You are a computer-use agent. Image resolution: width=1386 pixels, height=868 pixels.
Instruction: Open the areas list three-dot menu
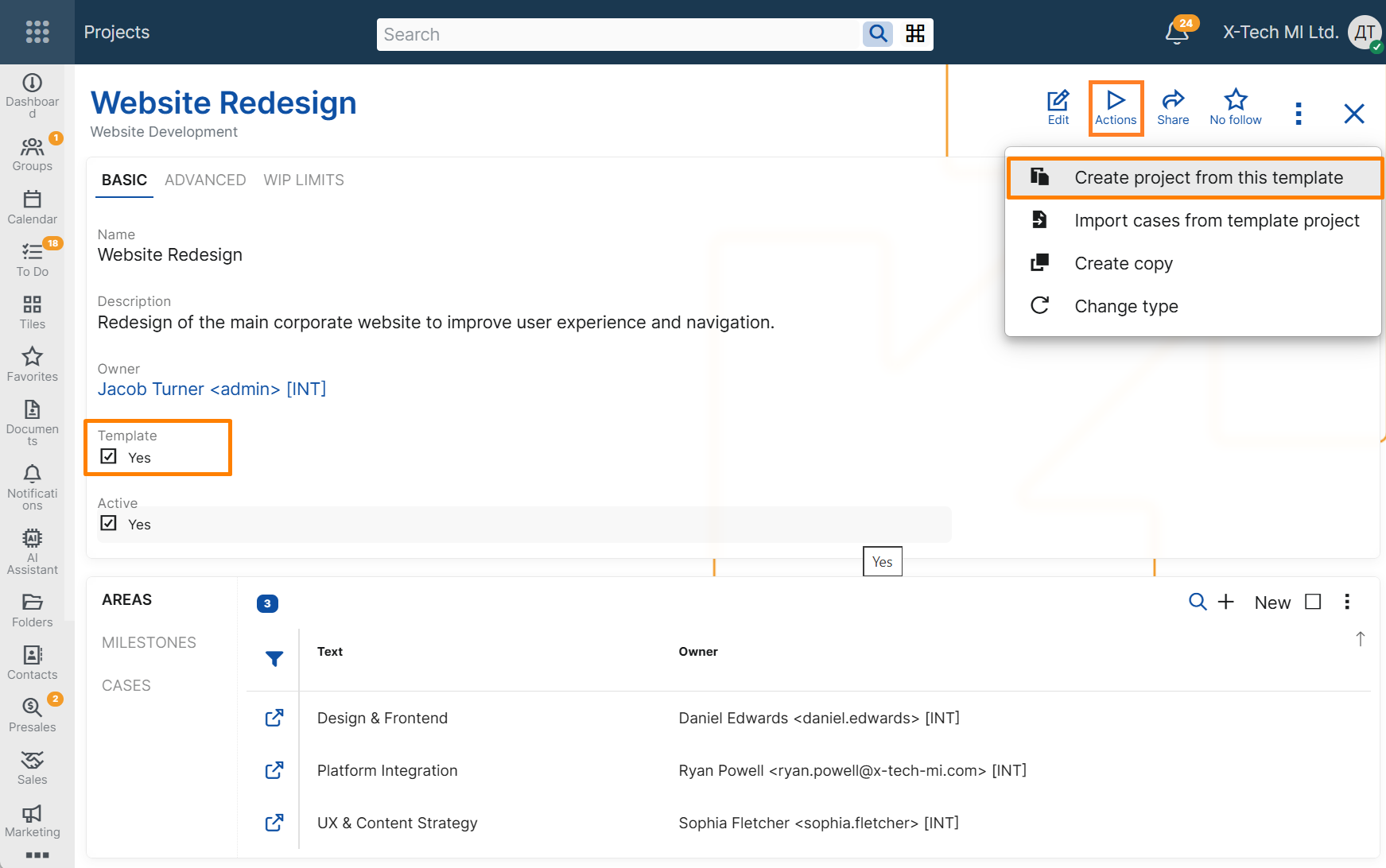[x=1347, y=602]
